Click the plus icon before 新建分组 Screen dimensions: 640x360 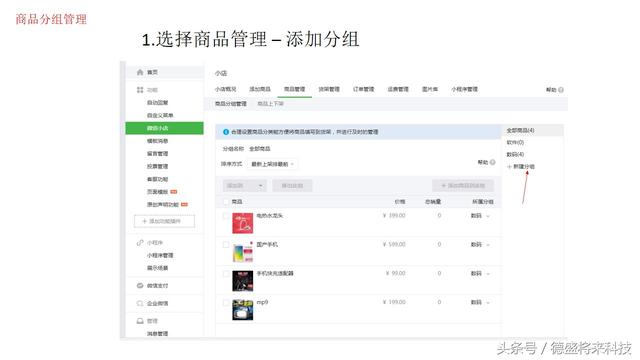[x=509, y=167]
